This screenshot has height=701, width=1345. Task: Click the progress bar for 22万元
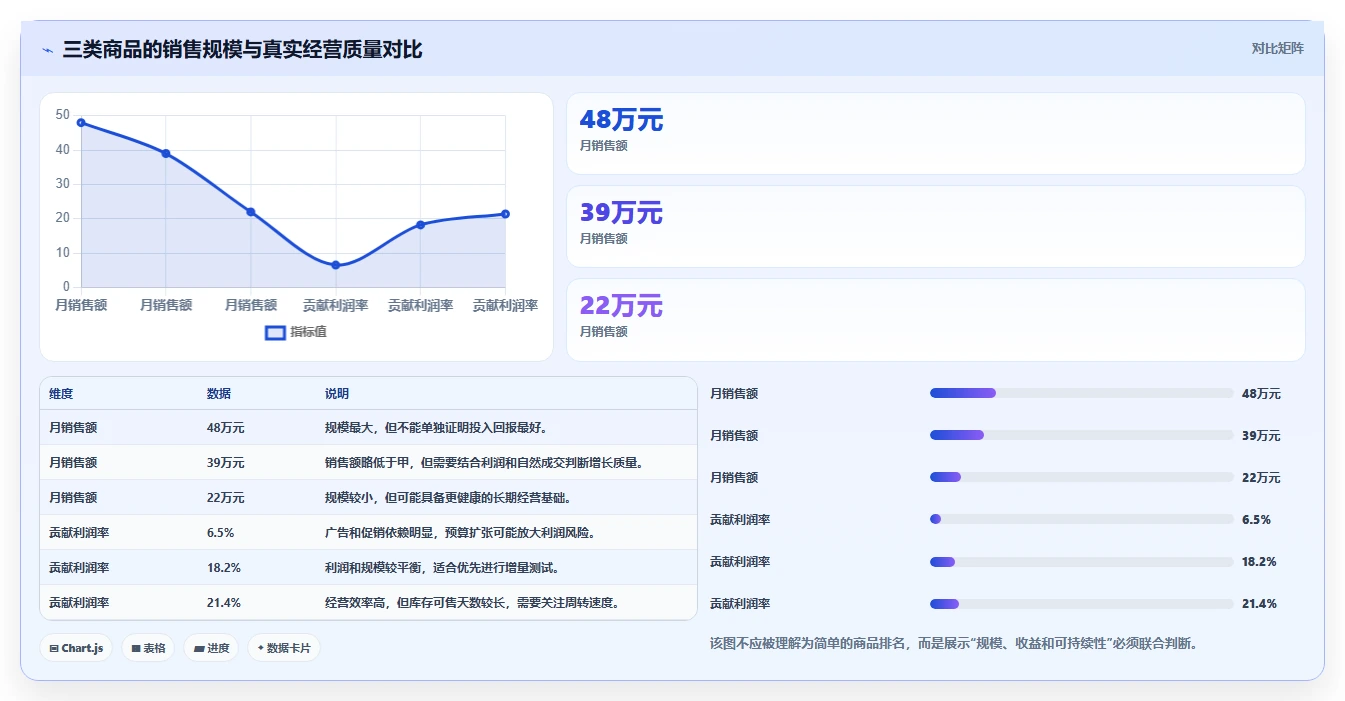coord(1081,477)
